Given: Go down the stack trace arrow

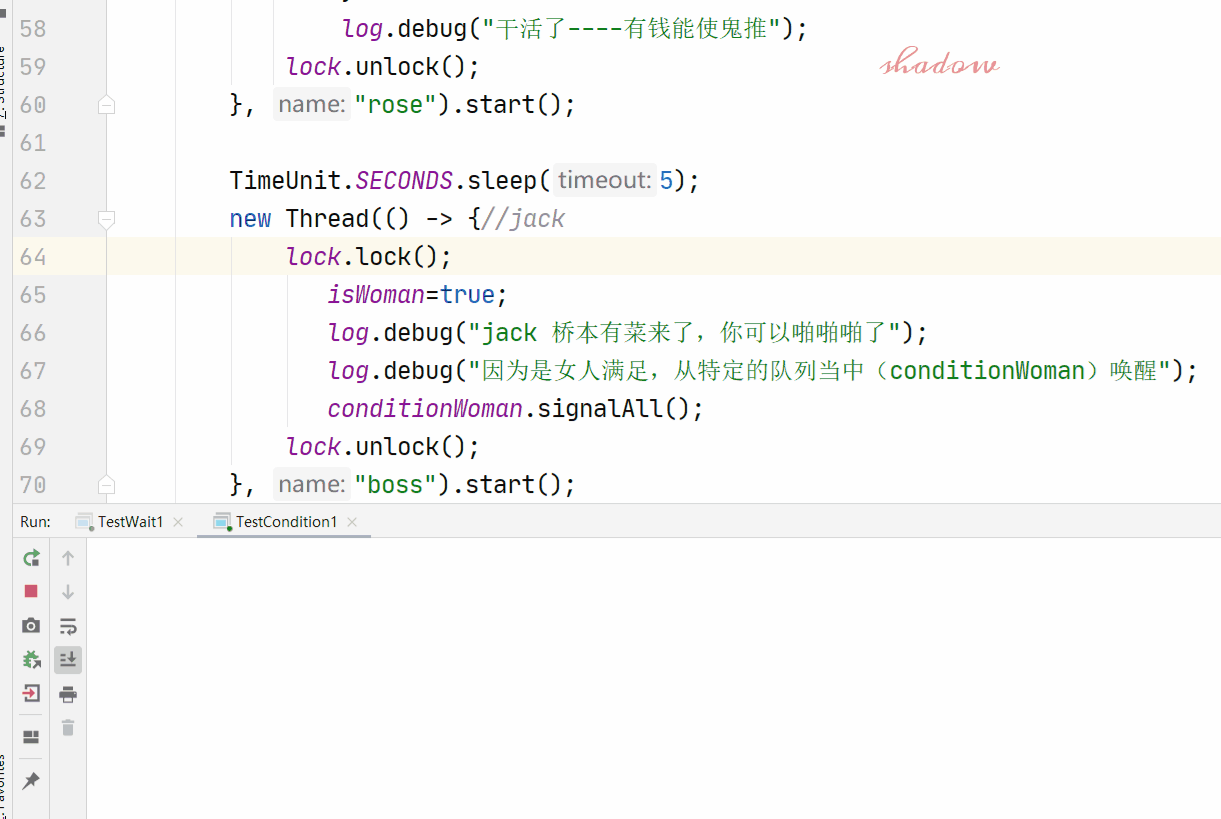Looking at the screenshot, I should (68, 592).
